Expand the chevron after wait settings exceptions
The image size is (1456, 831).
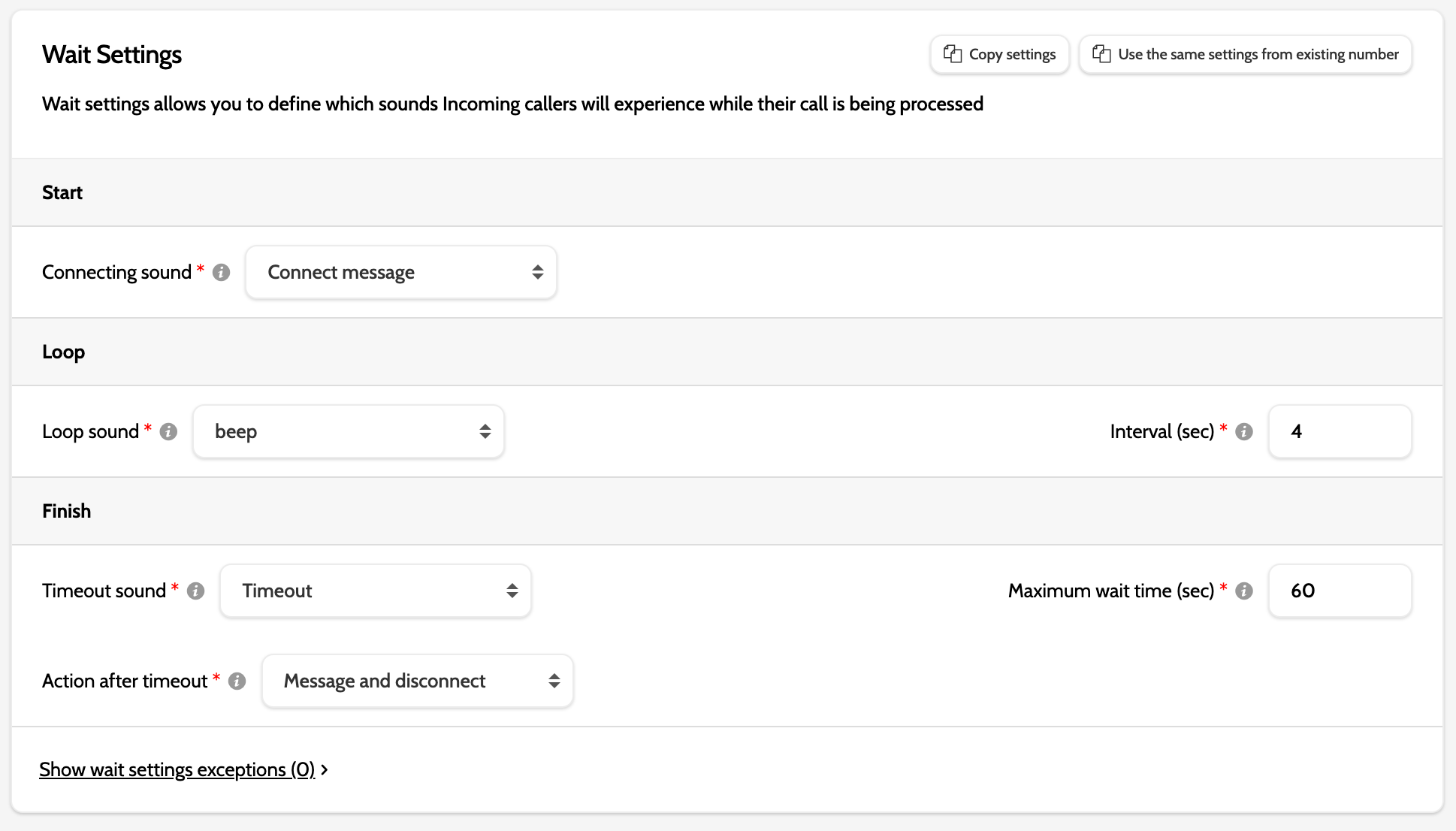(x=325, y=770)
